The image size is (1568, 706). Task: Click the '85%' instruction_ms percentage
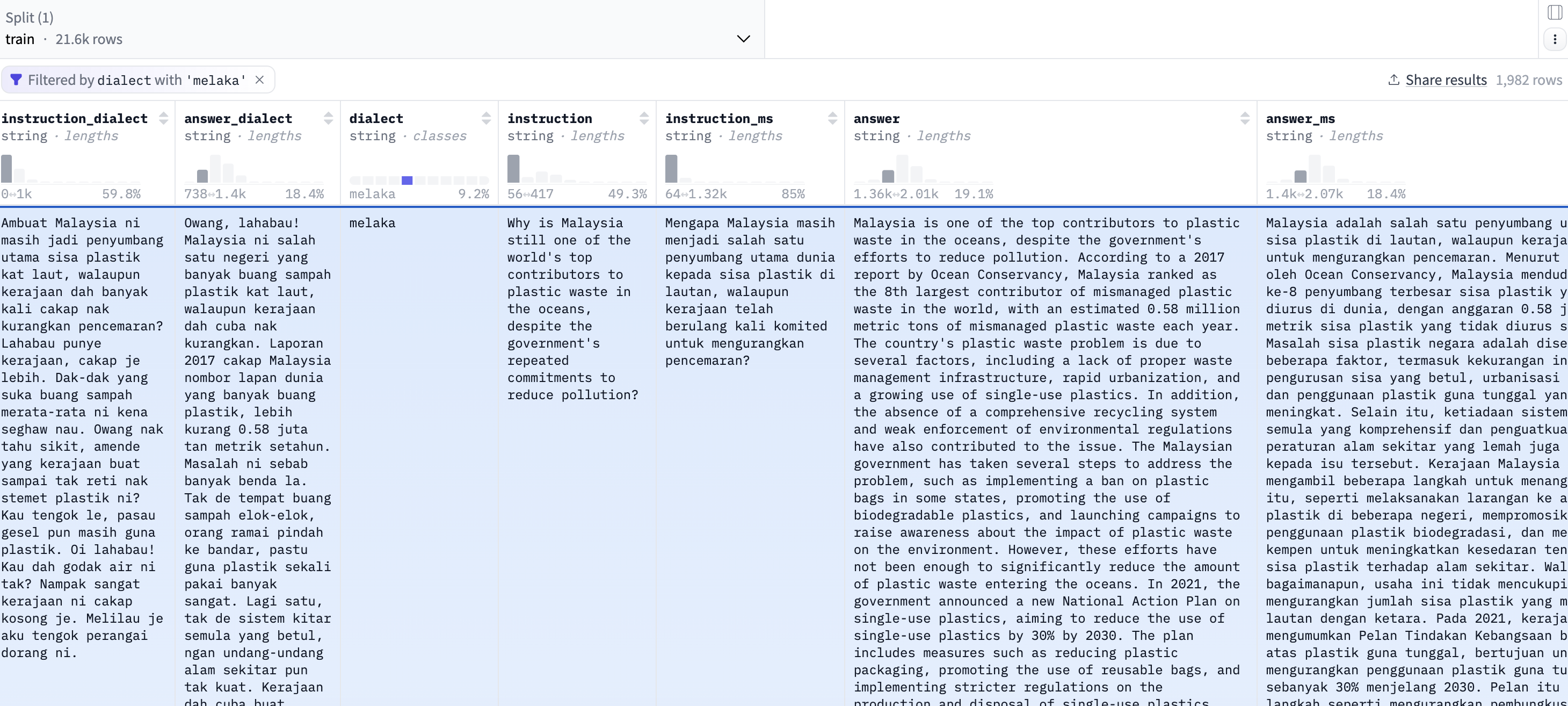click(793, 194)
